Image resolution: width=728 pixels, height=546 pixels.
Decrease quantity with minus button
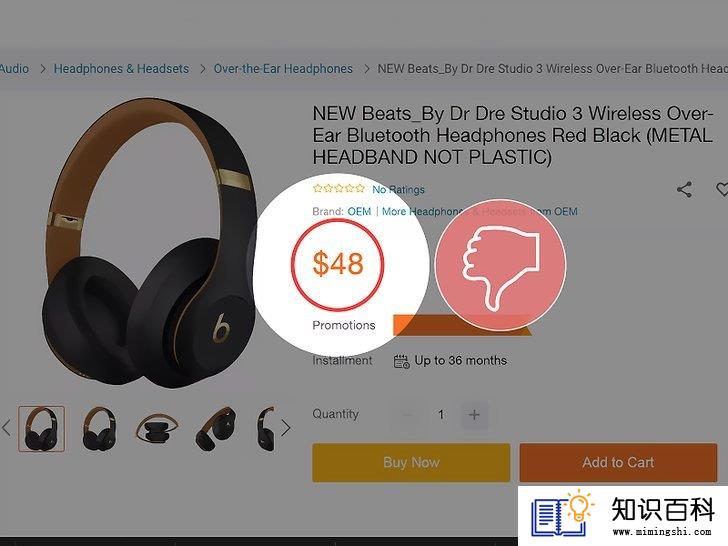(x=408, y=415)
